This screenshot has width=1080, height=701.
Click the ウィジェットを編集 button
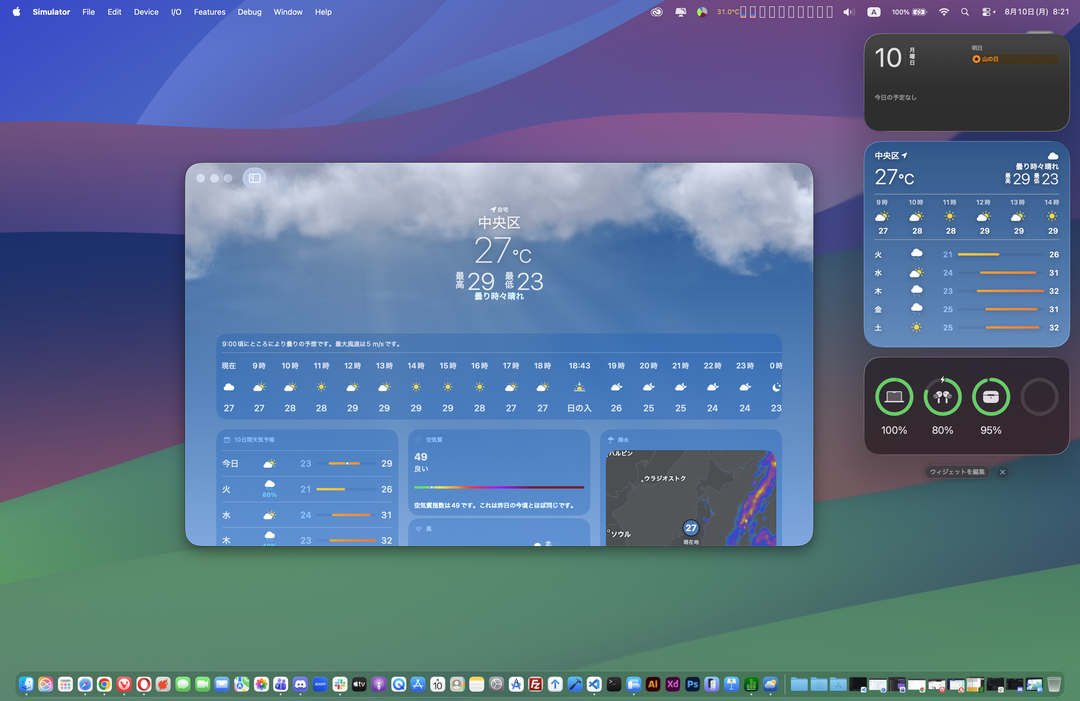pos(957,472)
